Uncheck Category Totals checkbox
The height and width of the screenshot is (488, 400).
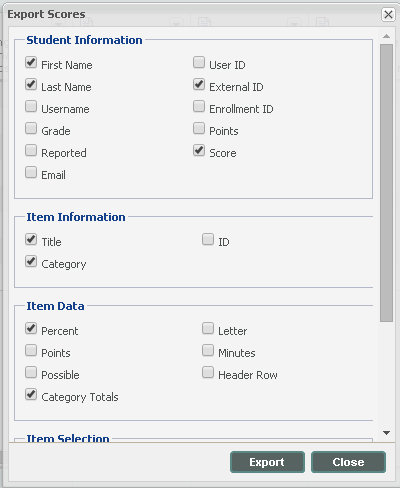point(31,395)
